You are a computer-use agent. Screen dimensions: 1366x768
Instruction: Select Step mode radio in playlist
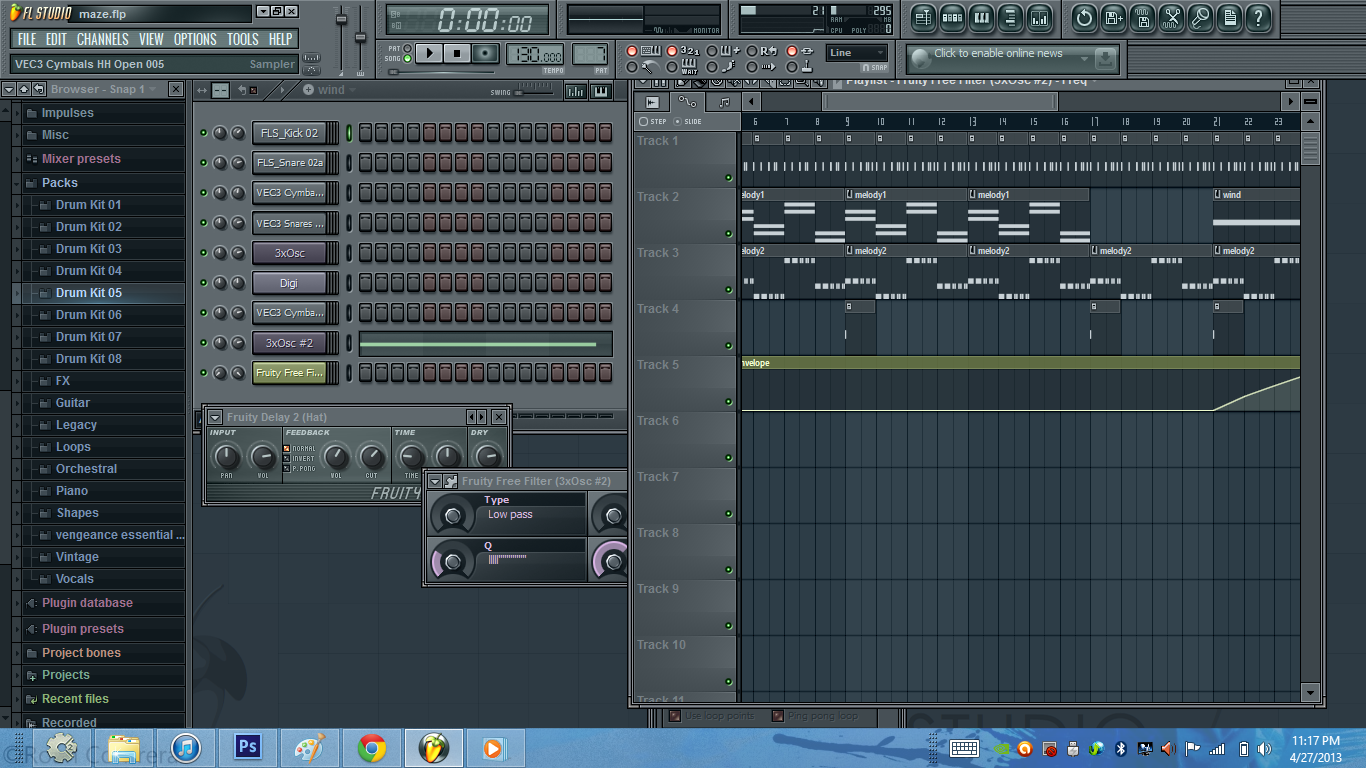[x=643, y=122]
